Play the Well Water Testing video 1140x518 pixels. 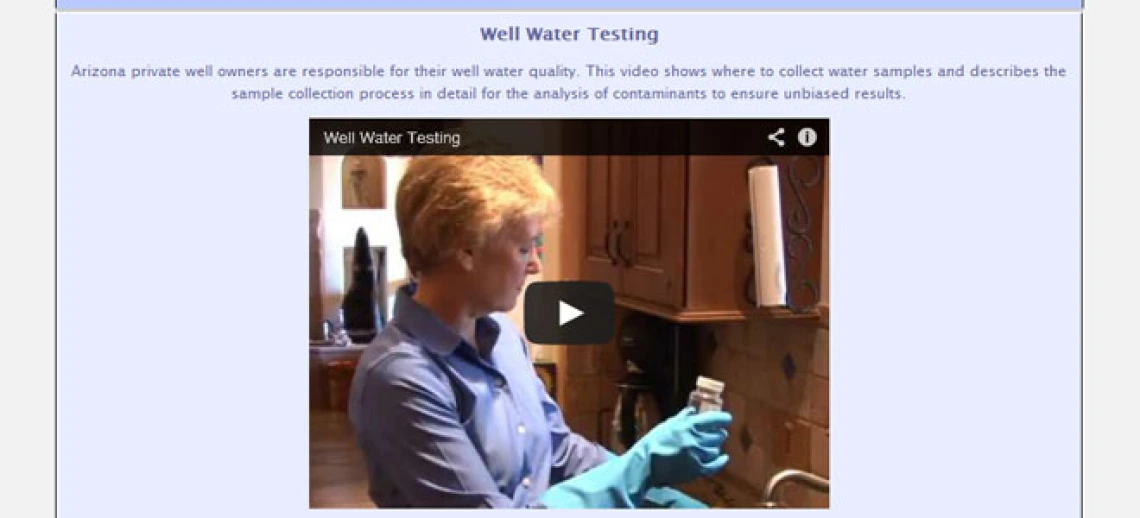coord(569,313)
